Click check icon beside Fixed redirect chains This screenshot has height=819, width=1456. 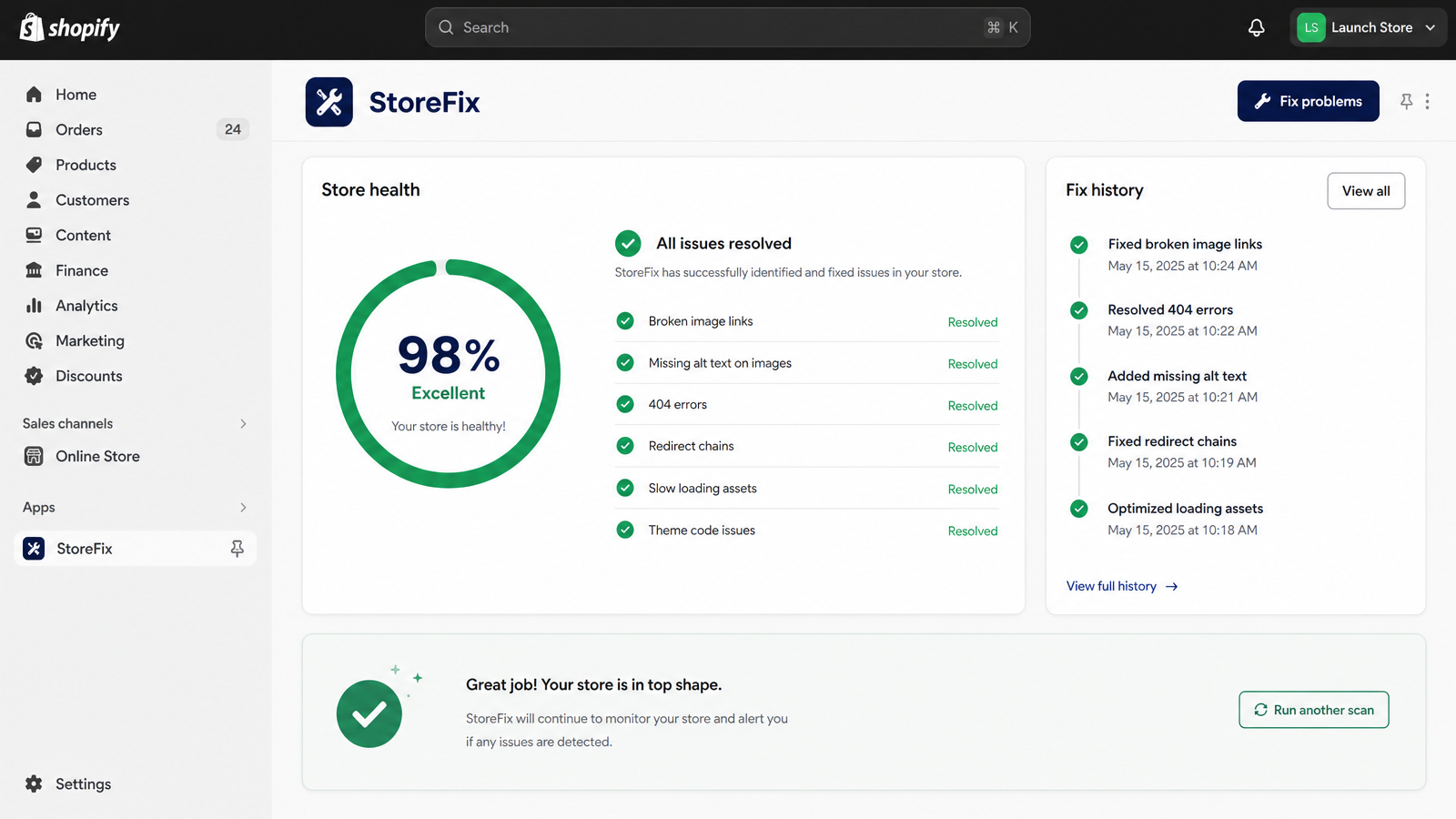(1079, 442)
